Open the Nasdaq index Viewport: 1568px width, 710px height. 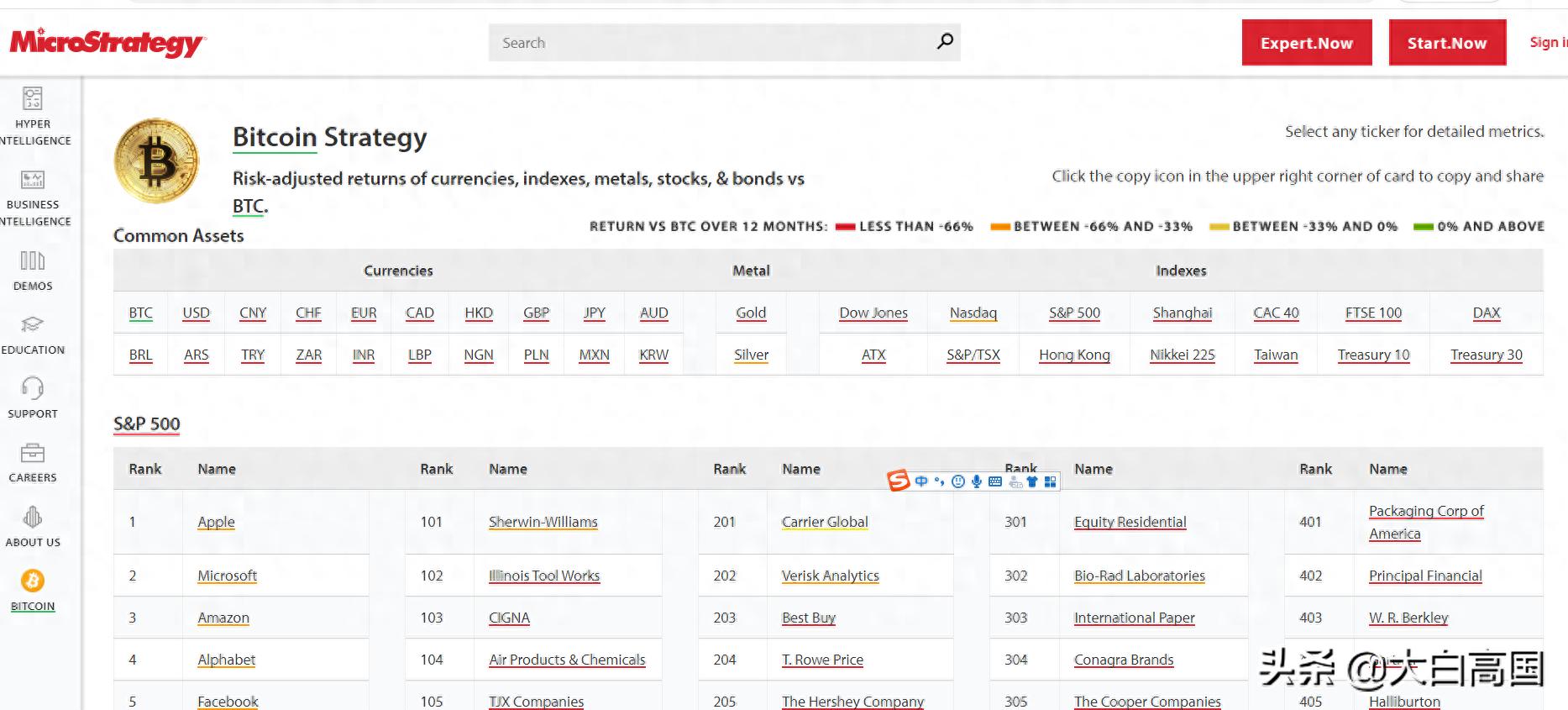coord(973,313)
